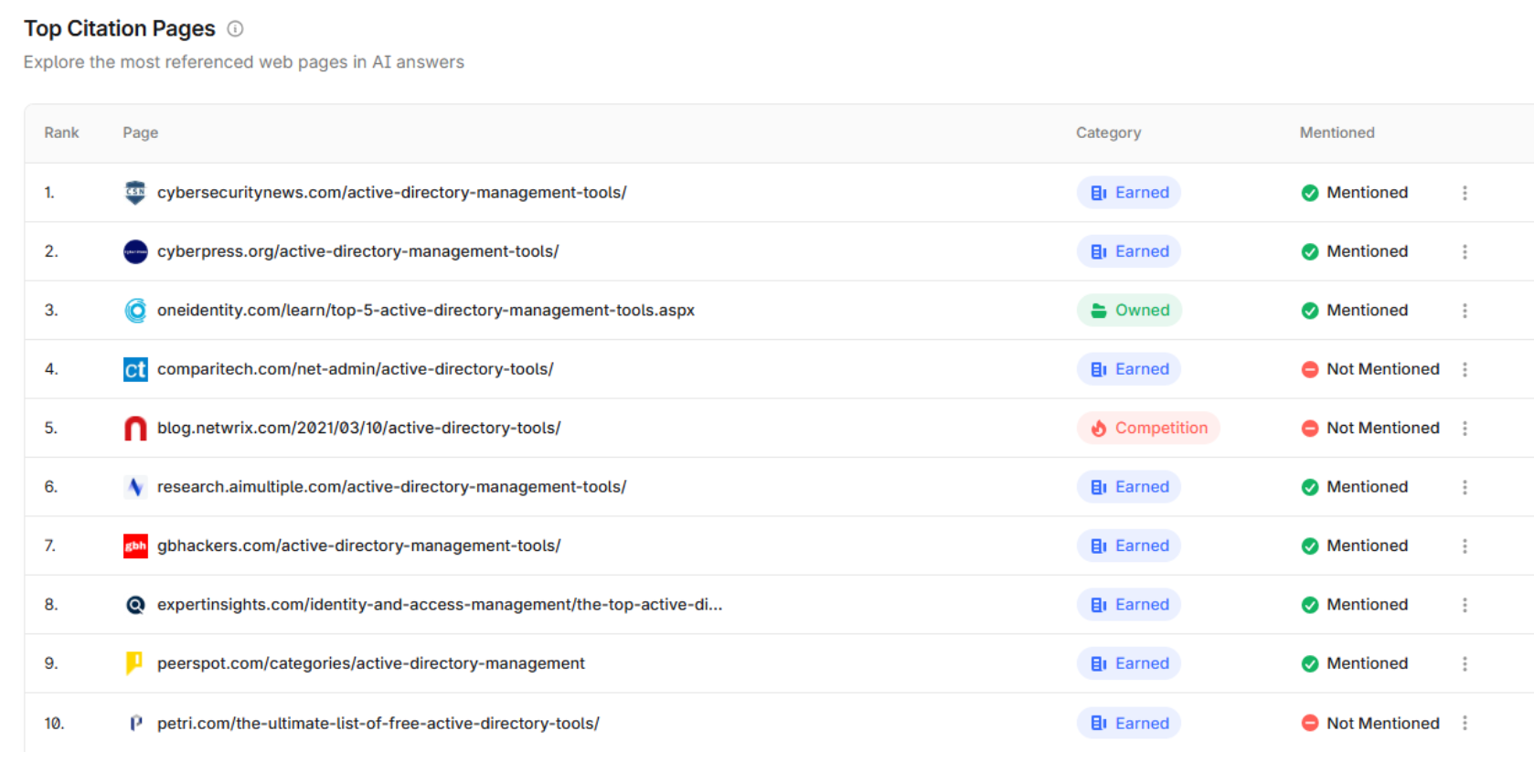This screenshot has height=784, width=1534.
Task: Click the Rank column header
Action: point(61,132)
